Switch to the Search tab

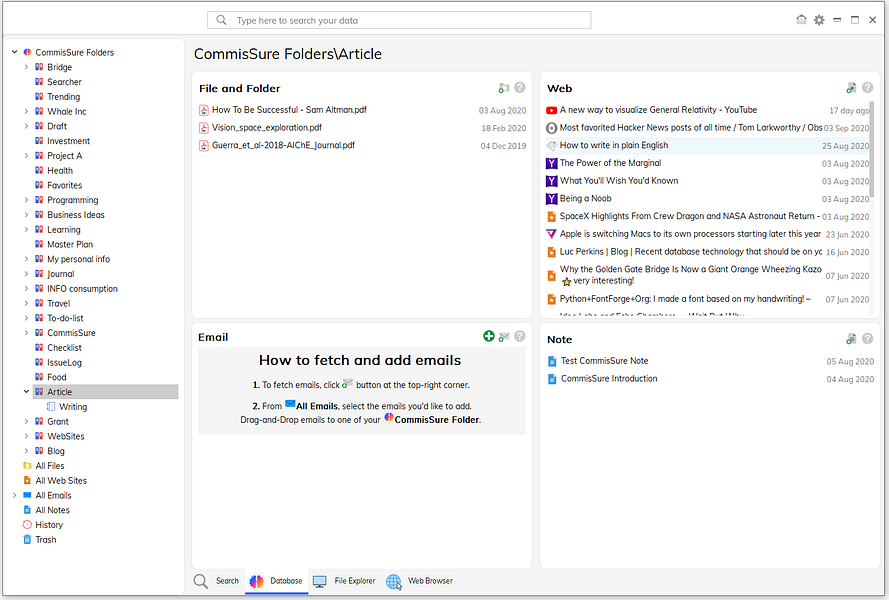217,581
